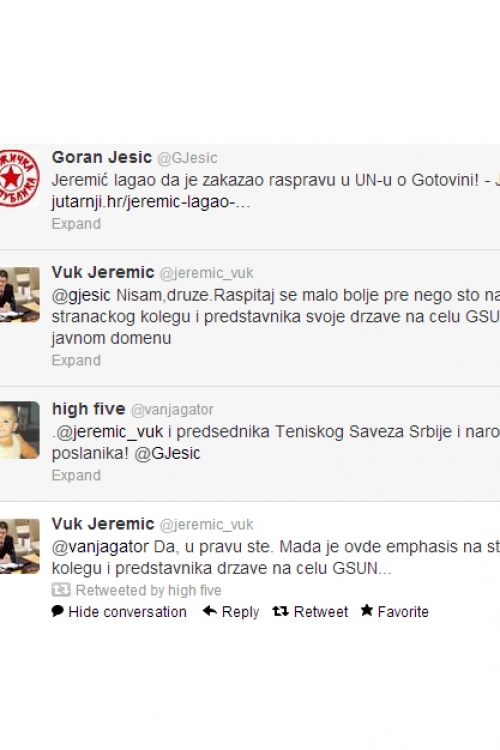Image resolution: width=500 pixels, height=750 pixels.
Task: Click the @vanjagator mention in last tweet
Action: pyautogui.click(x=100, y=546)
